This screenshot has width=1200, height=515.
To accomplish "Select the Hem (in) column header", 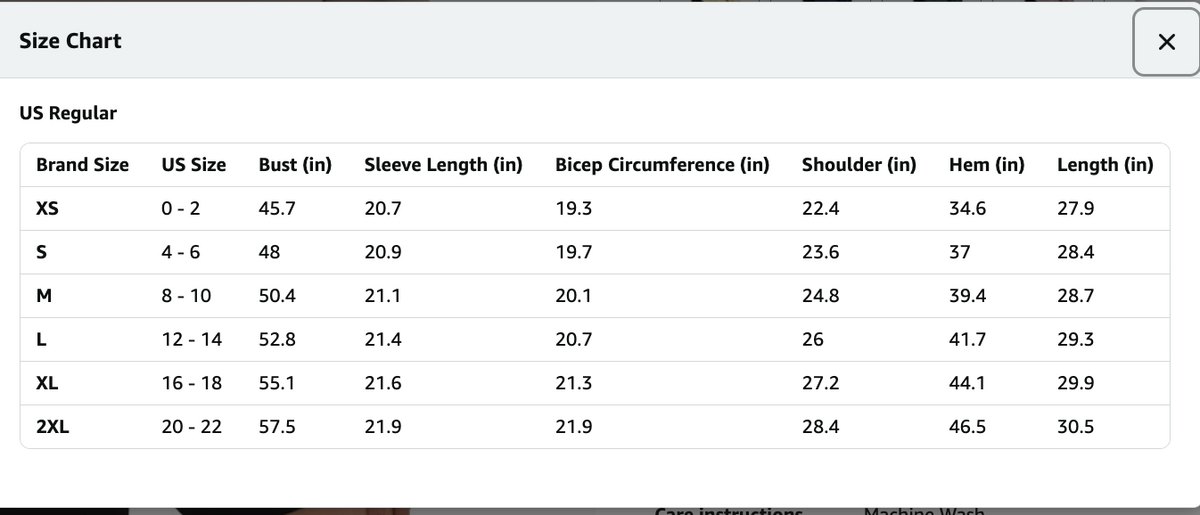I will click(987, 165).
